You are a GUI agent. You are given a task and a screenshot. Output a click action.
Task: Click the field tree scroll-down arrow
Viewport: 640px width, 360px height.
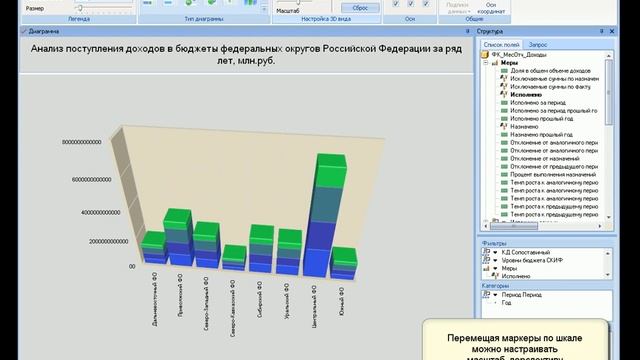click(x=609, y=217)
